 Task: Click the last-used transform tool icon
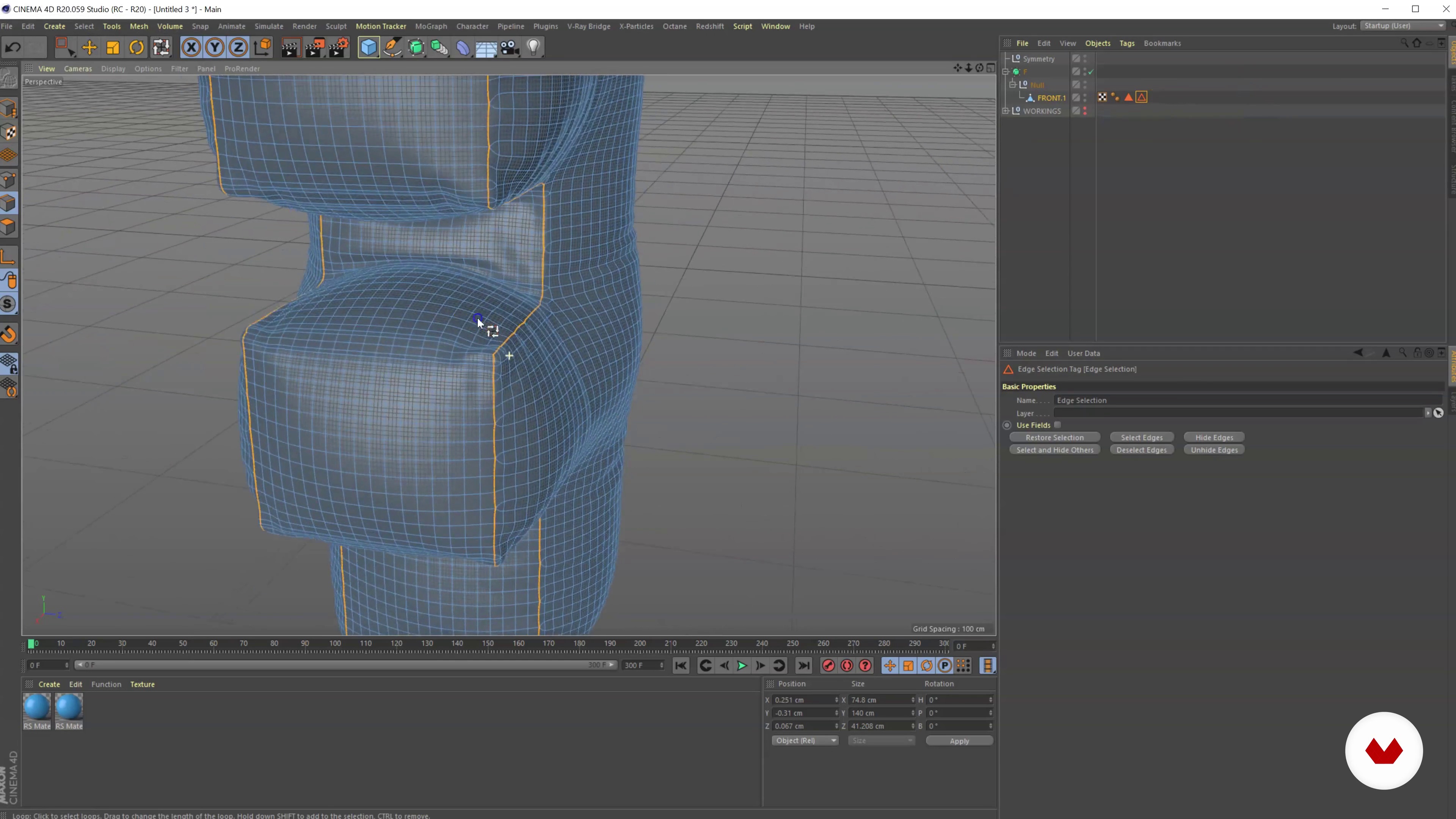[x=162, y=47]
